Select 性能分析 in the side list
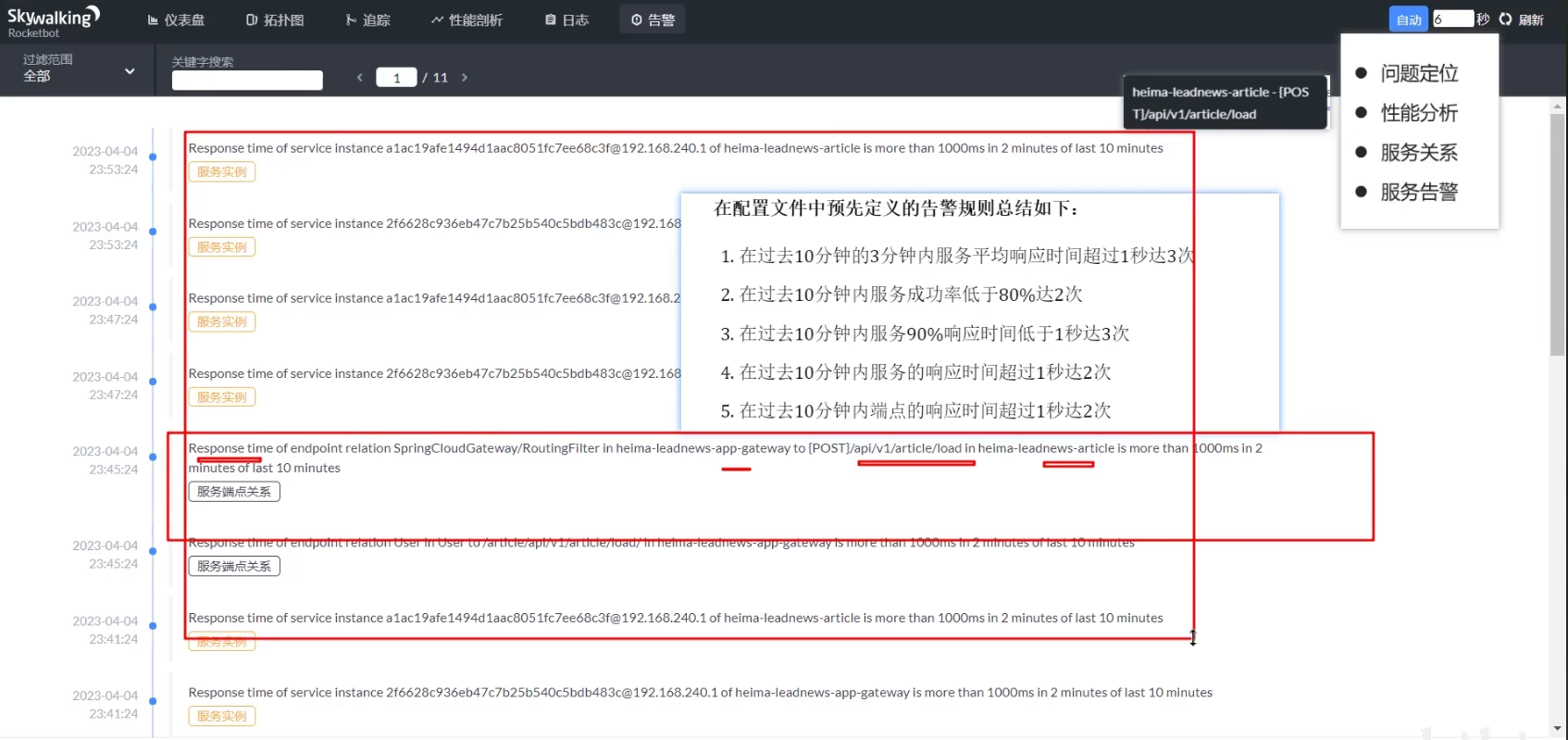 pos(1419,113)
